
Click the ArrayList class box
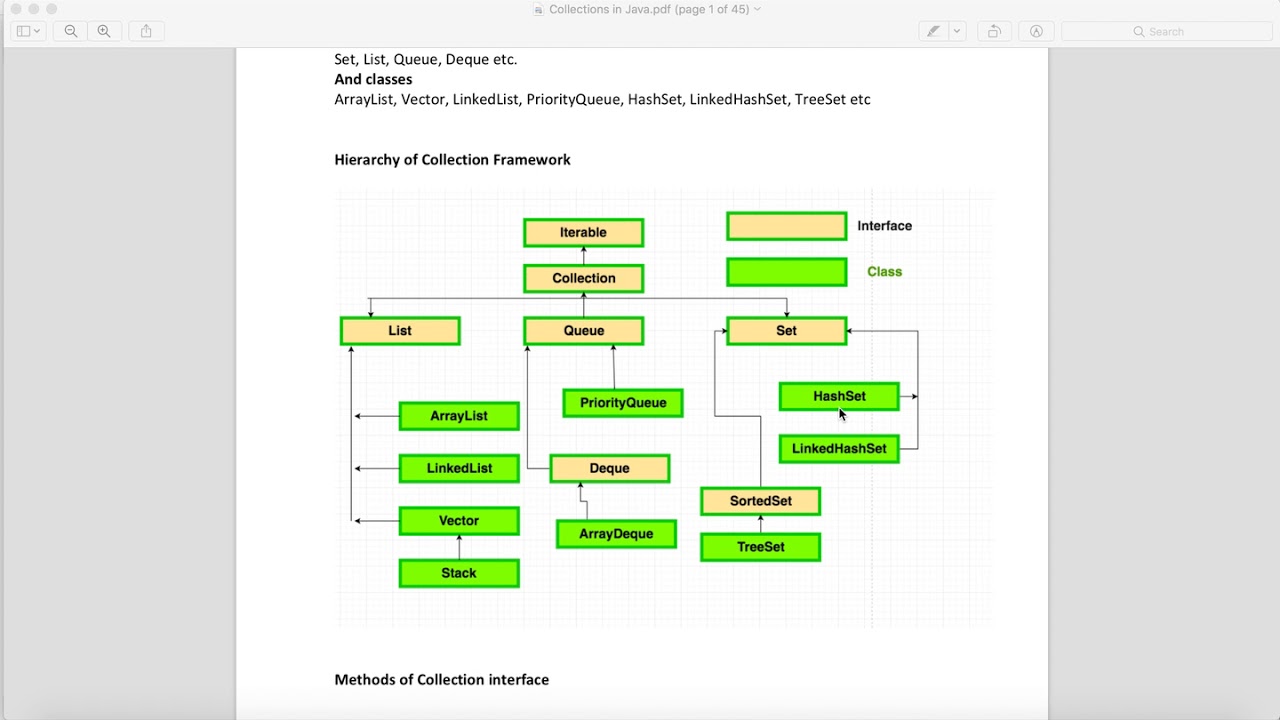coord(459,416)
